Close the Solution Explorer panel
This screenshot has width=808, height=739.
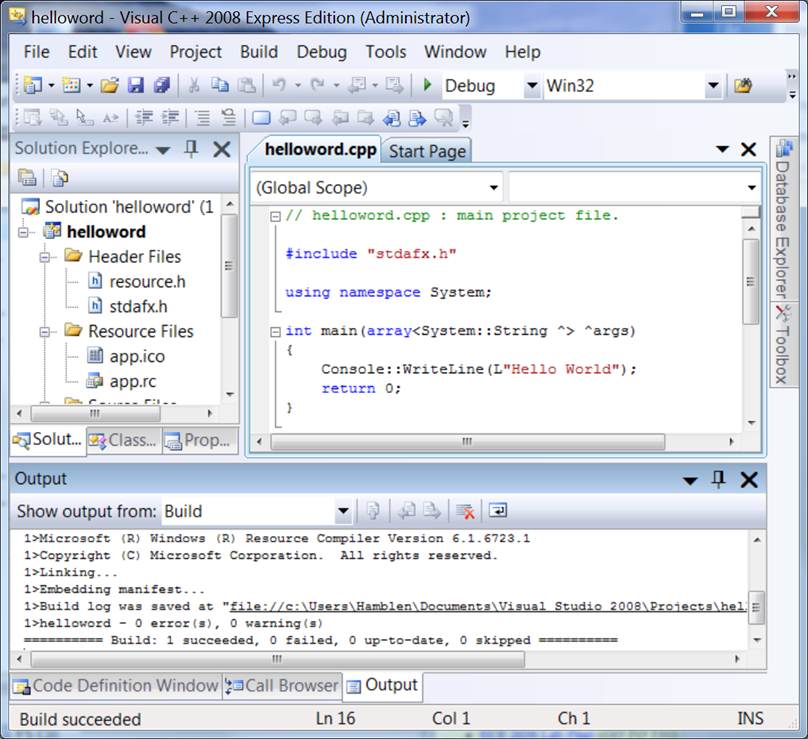pos(222,149)
